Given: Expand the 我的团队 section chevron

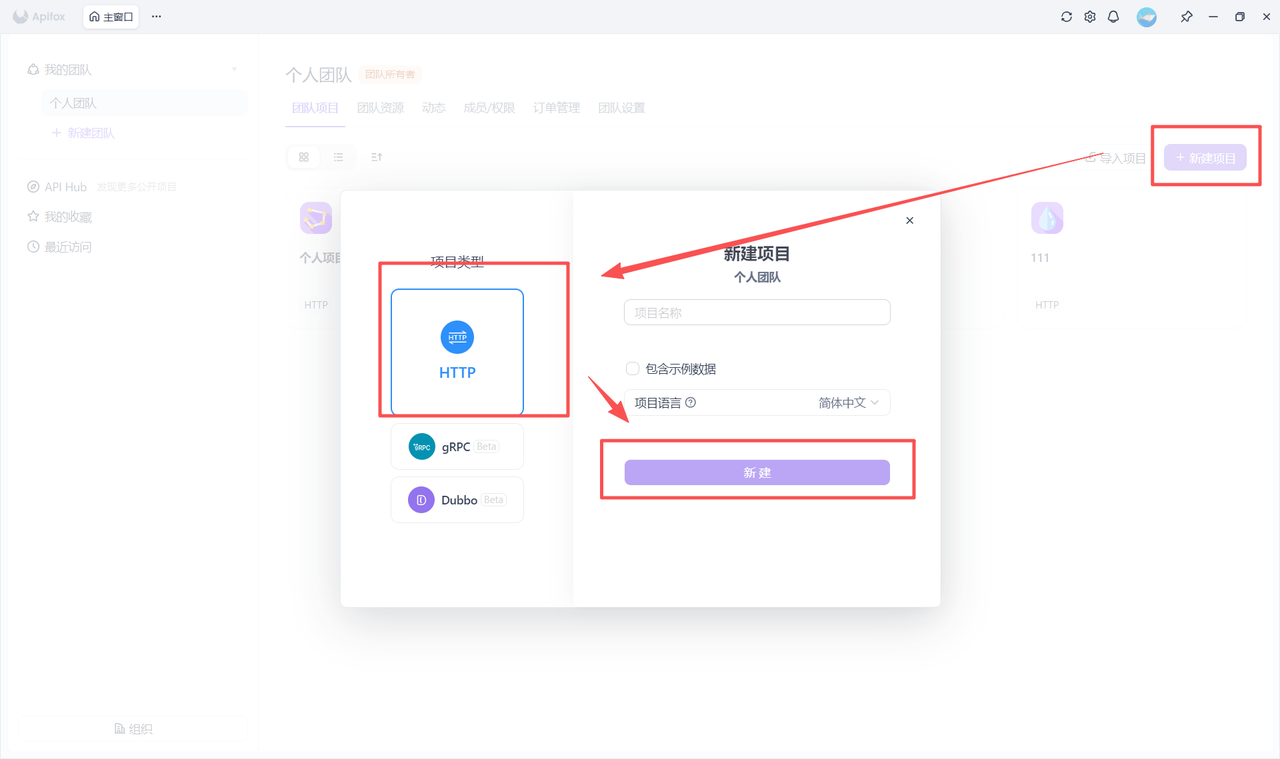Looking at the screenshot, I should 235,70.
